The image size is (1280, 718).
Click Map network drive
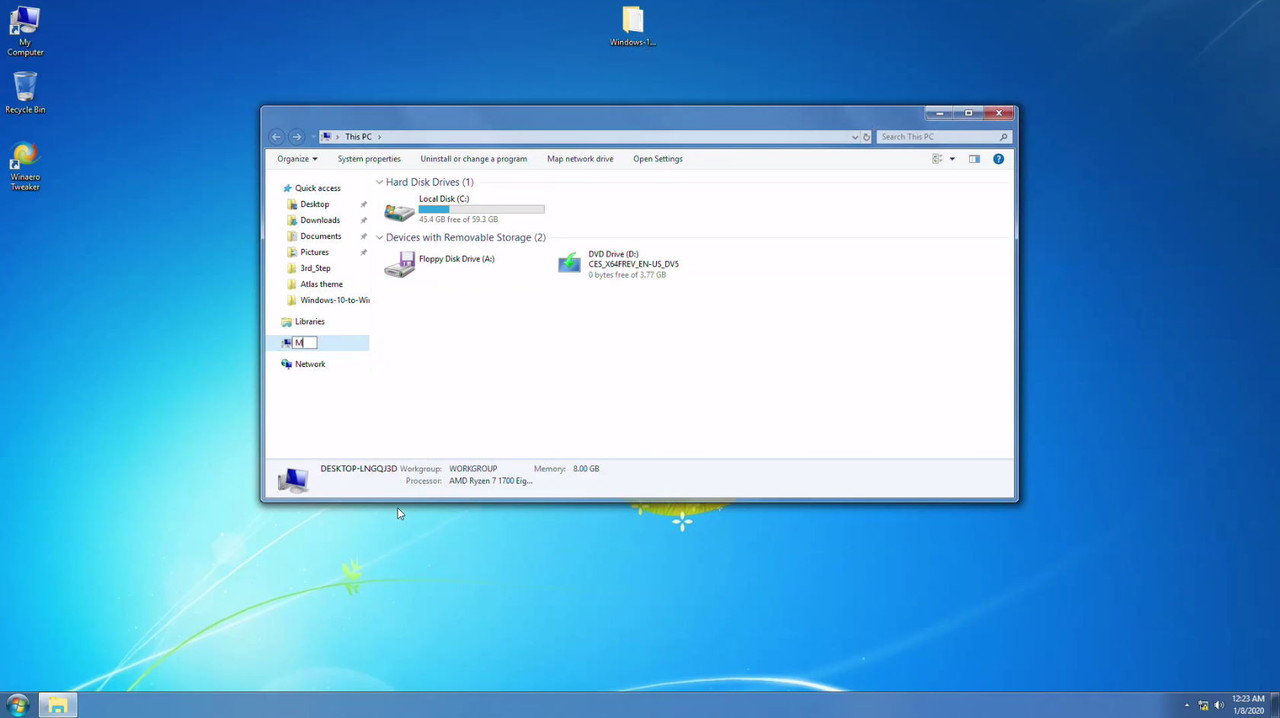[580, 159]
